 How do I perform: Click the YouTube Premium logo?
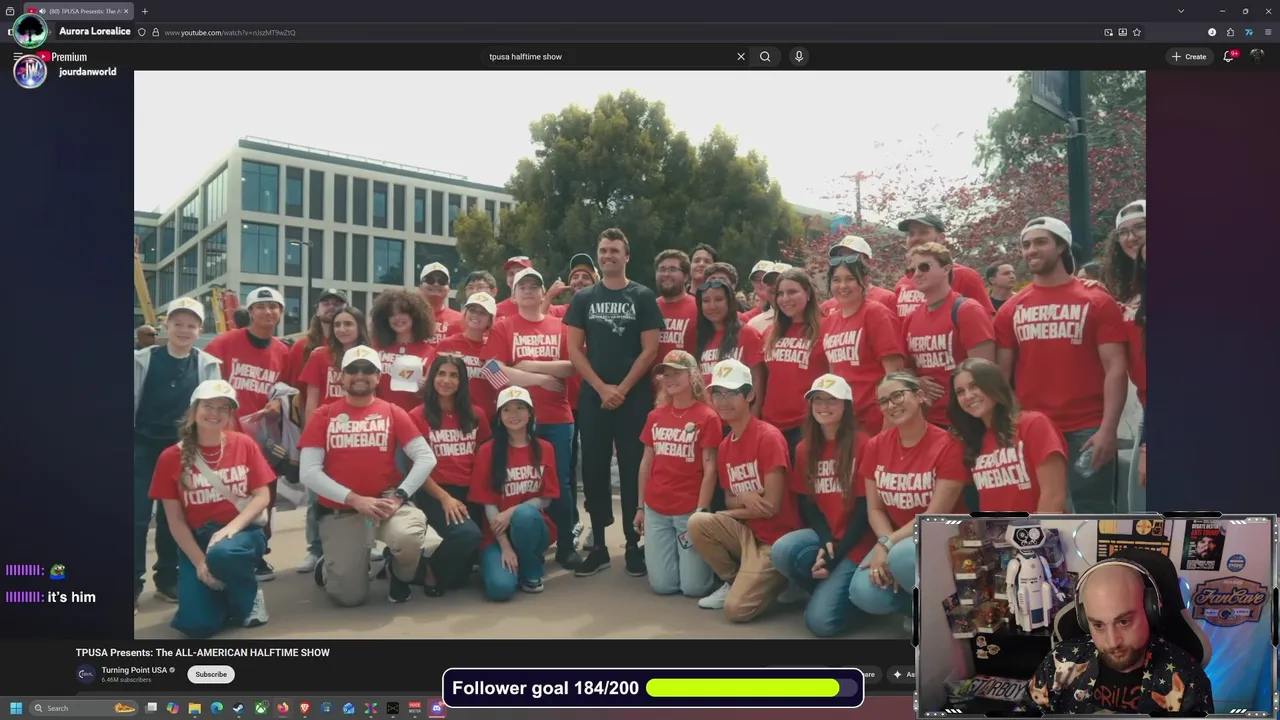pyautogui.click(x=63, y=57)
